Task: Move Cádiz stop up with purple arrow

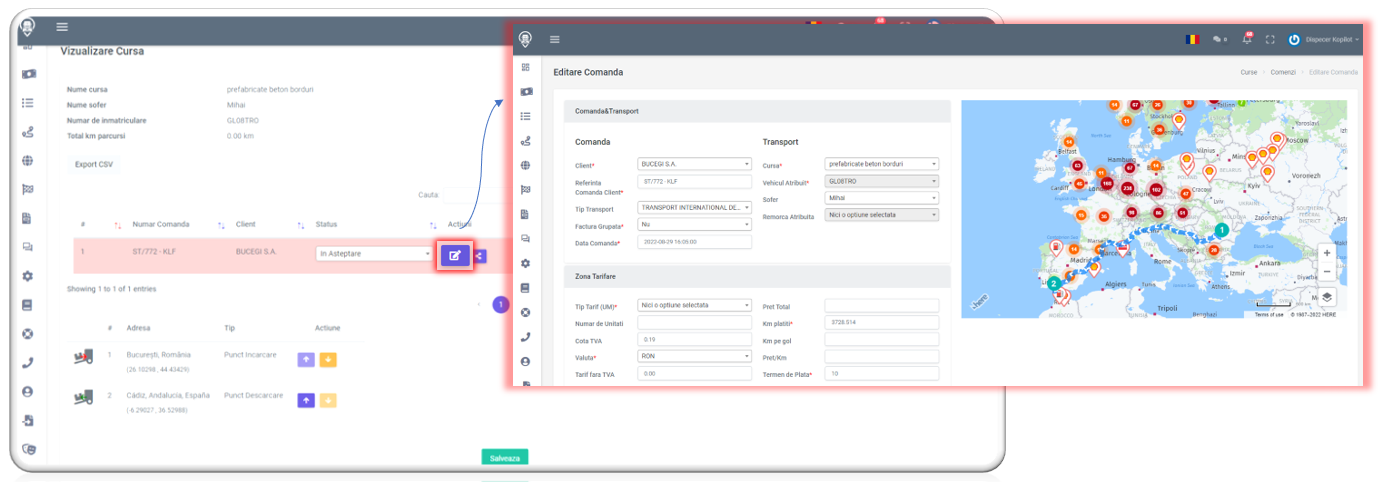Action: click(307, 400)
